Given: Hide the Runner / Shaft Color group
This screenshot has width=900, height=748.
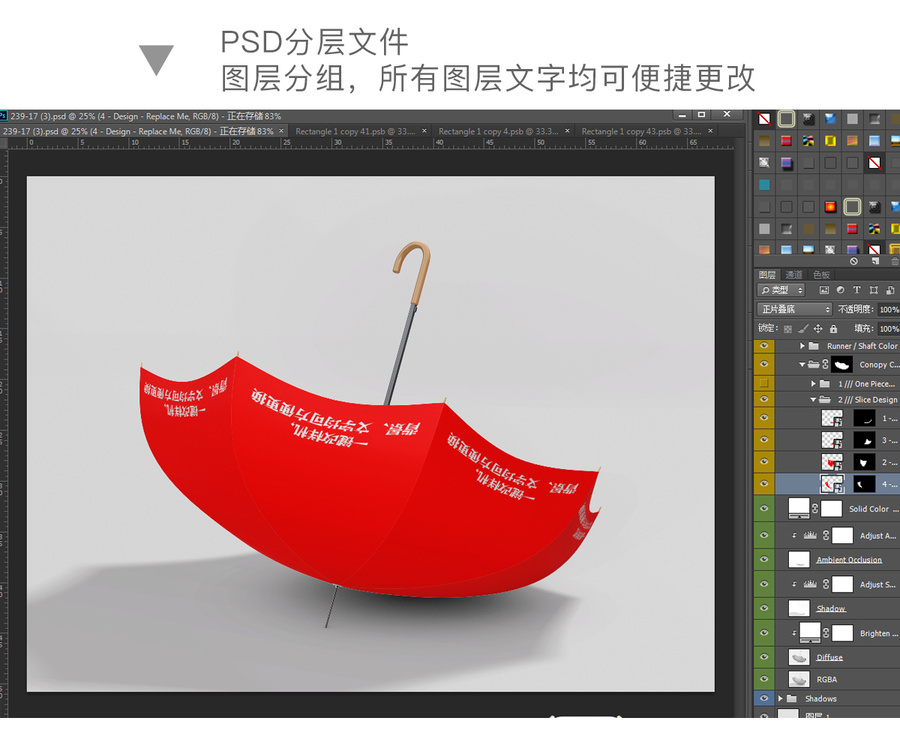Looking at the screenshot, I should [764, 346].
